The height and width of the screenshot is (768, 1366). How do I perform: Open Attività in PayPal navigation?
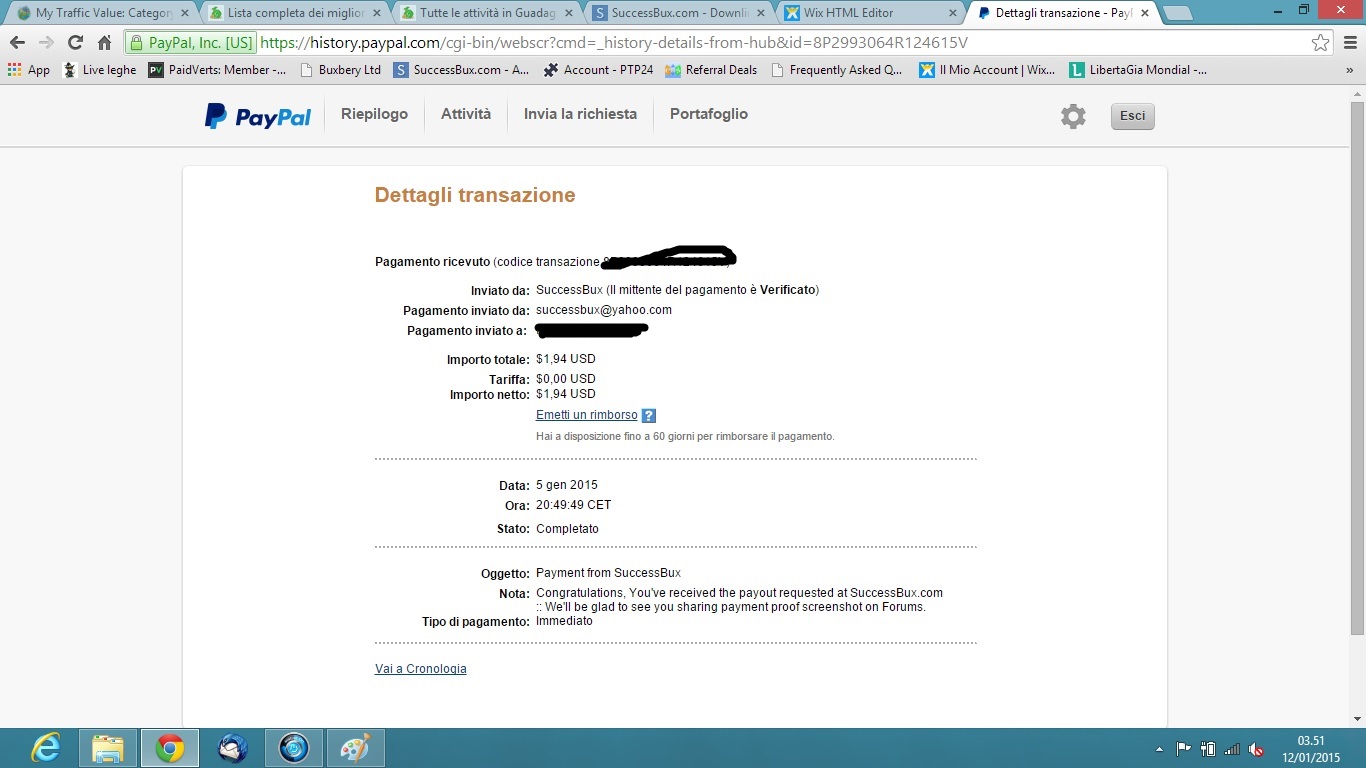tap(466, 114)
